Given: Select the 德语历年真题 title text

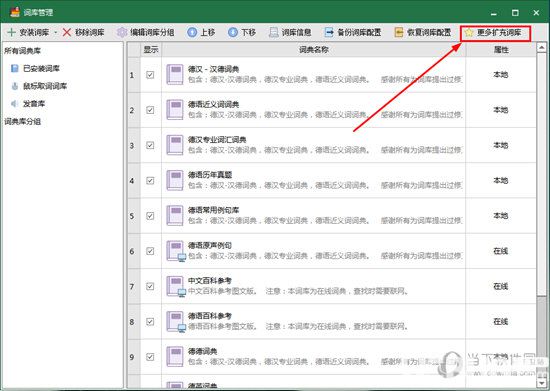Looking at the screenshot, I should 210,175.
